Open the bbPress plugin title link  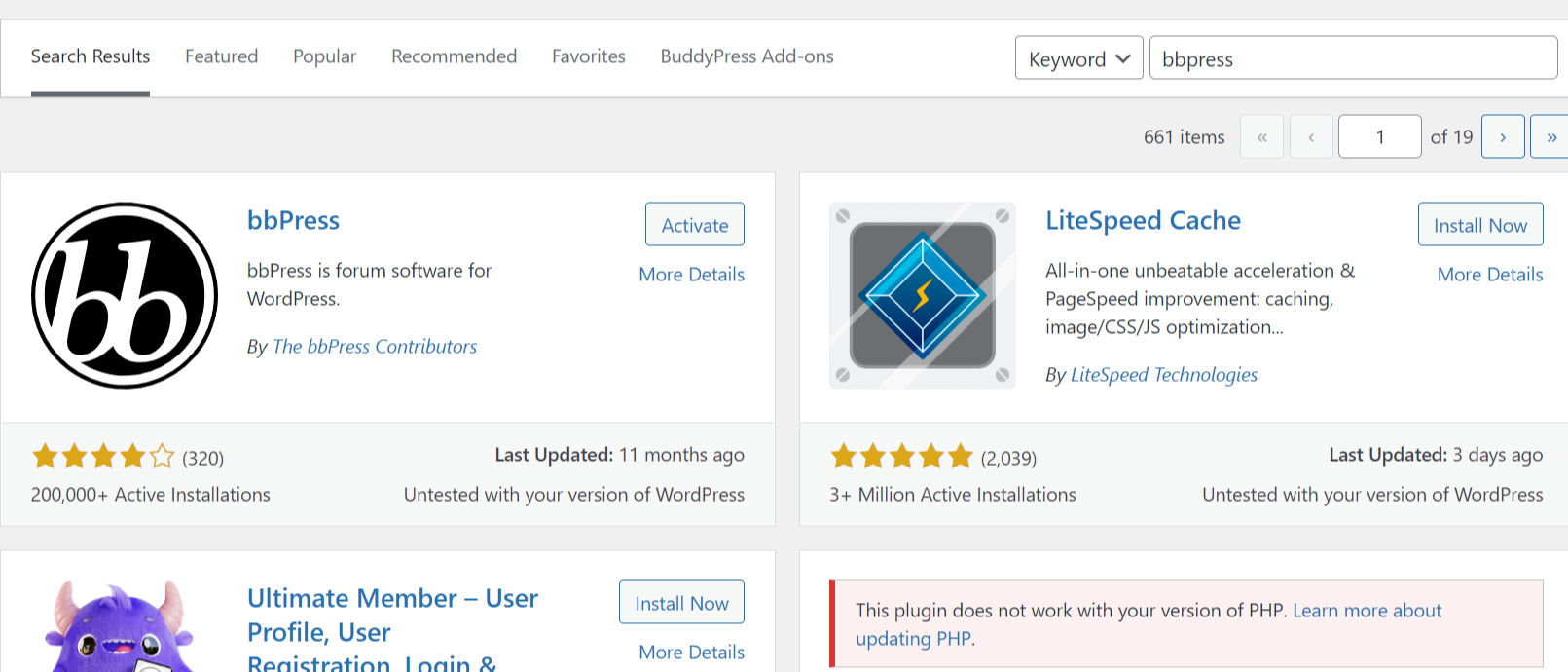(293, 220)
